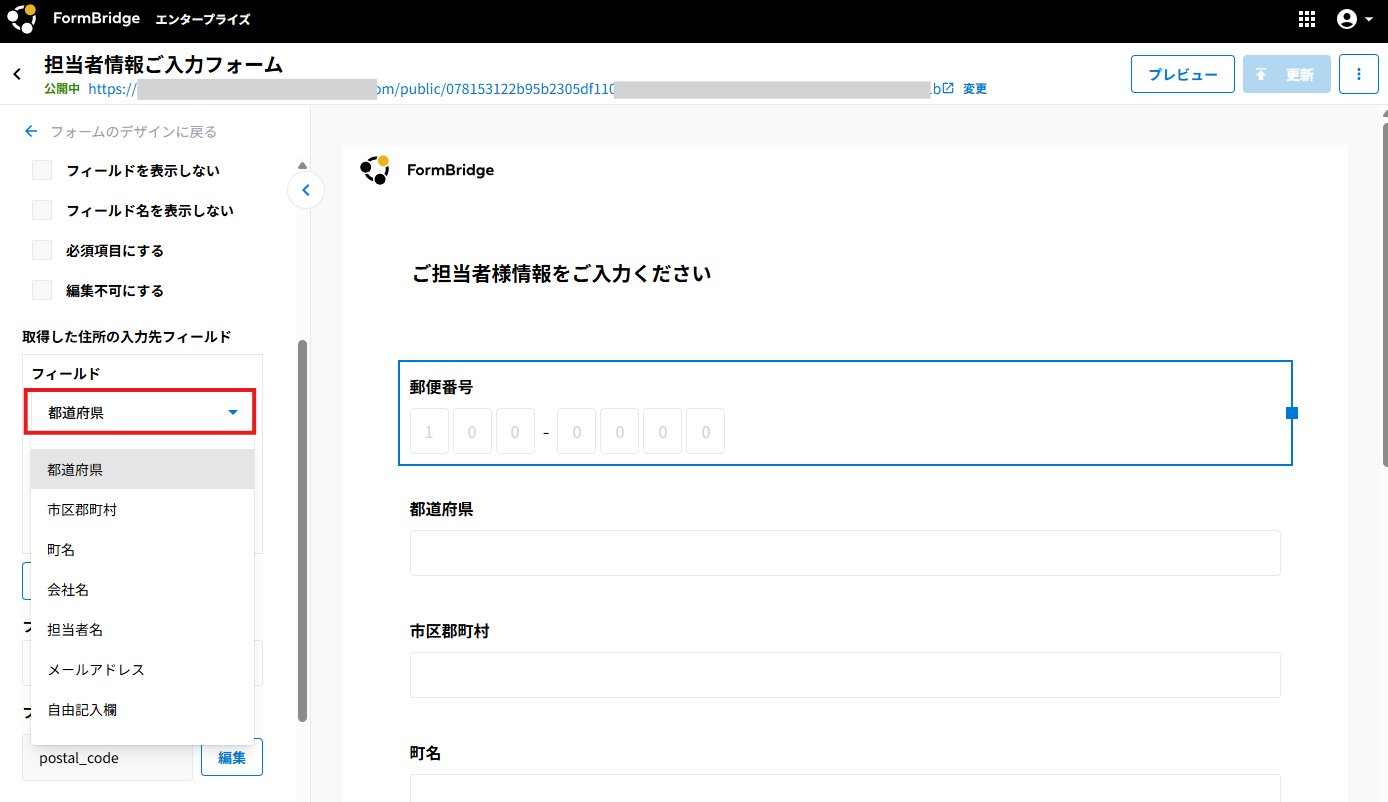The image size is (1388, 802).
Task: Tick the フィールド名を表示しない checkbox
Action: [x=42, y=211]
